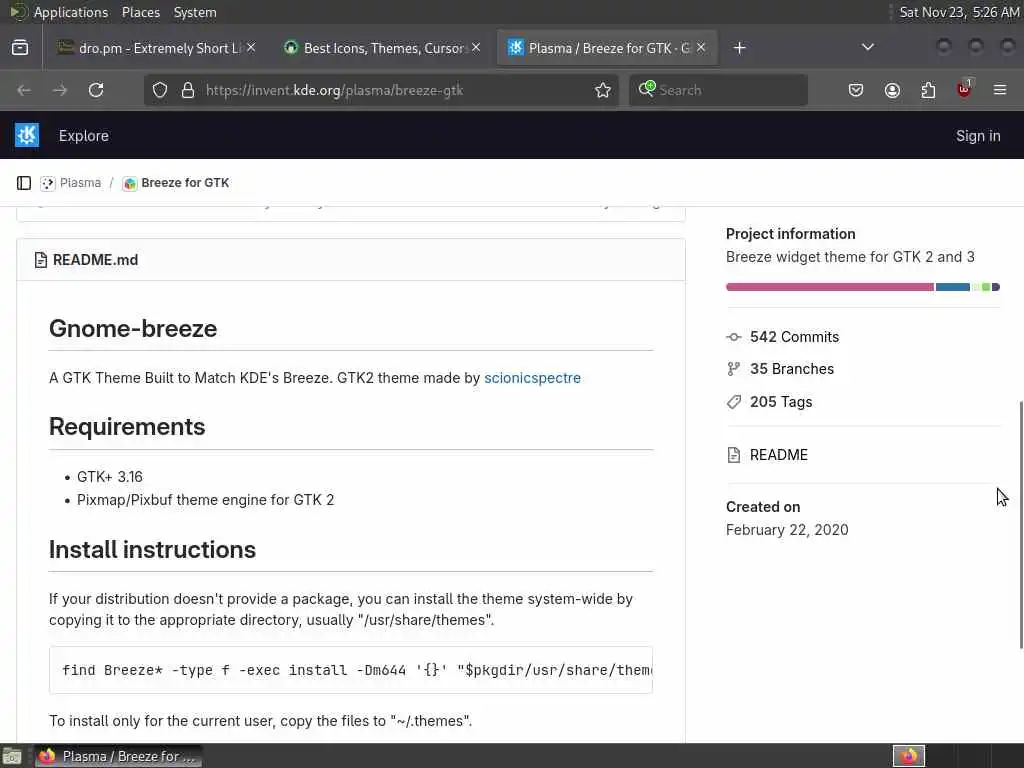This screenshot has height=768, width=1024.
Task: Close the Plasma / Breeze for GTK tab
Action: point(701,48)
